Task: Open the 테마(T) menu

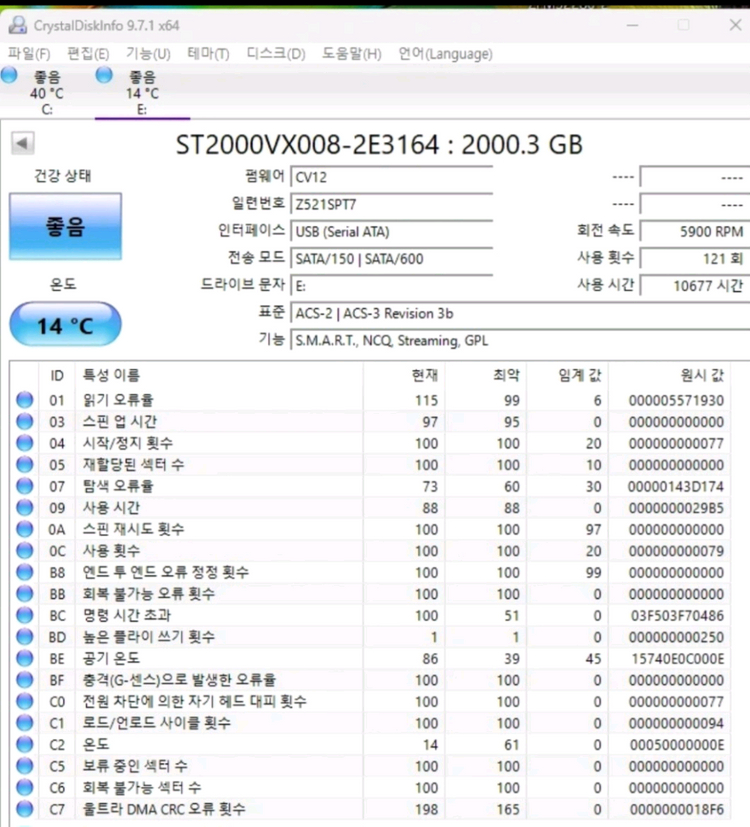Action: point(208,54)
